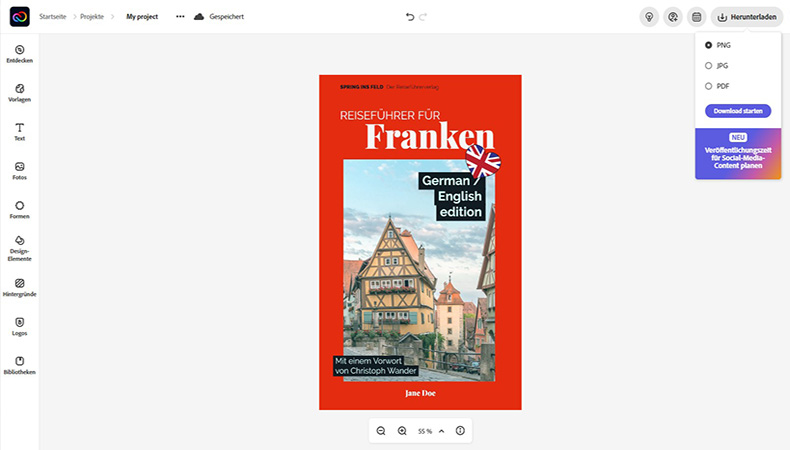790x450 pixels.
Task: Open the three-dots project menu
Action: [180, 17]
